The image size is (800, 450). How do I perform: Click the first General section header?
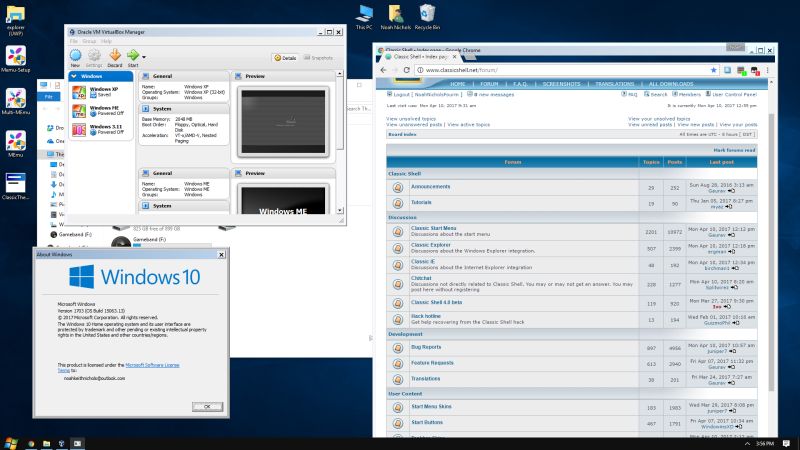coord(184,76)
